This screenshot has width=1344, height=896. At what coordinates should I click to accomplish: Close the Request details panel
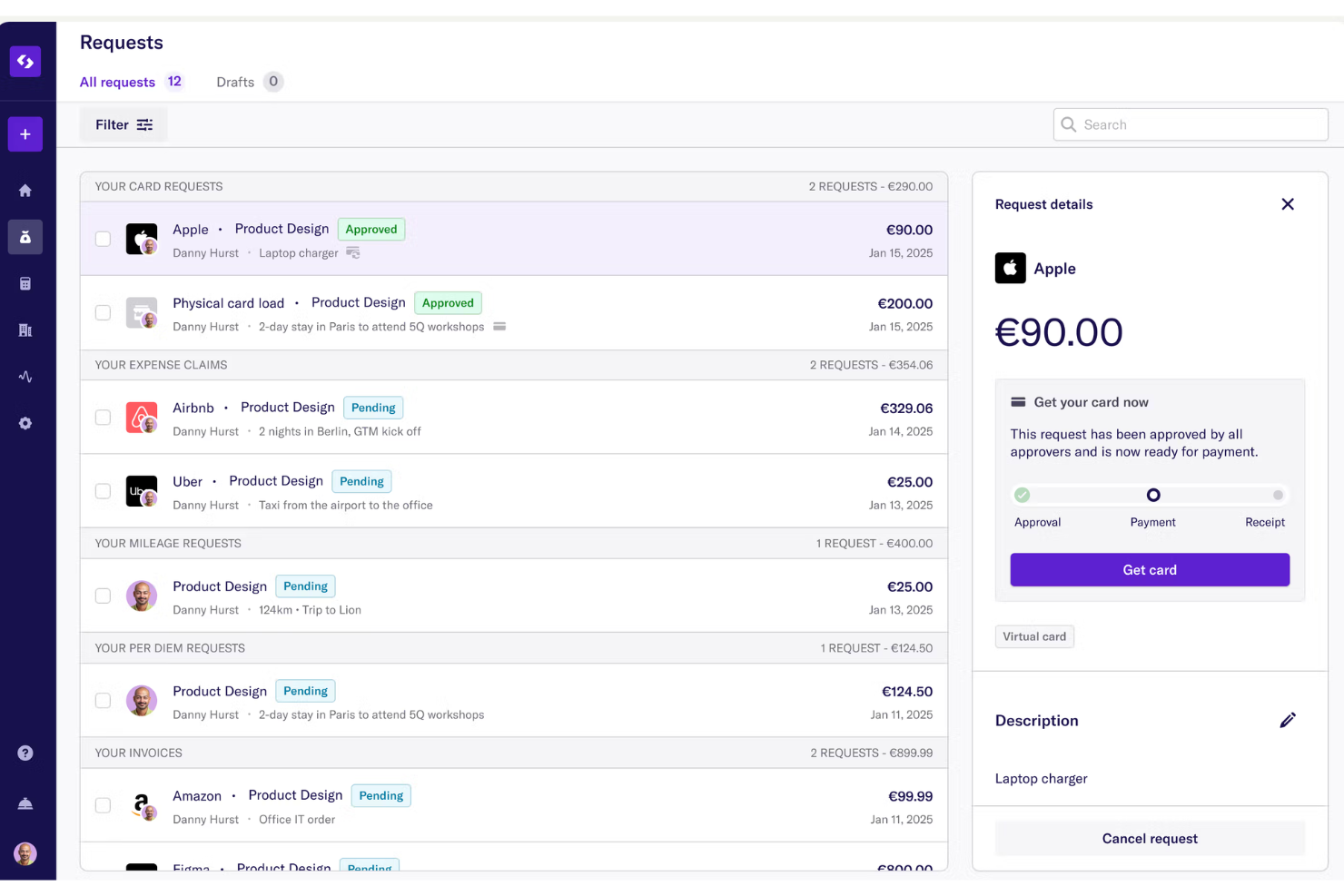[x=1288, y=204]
